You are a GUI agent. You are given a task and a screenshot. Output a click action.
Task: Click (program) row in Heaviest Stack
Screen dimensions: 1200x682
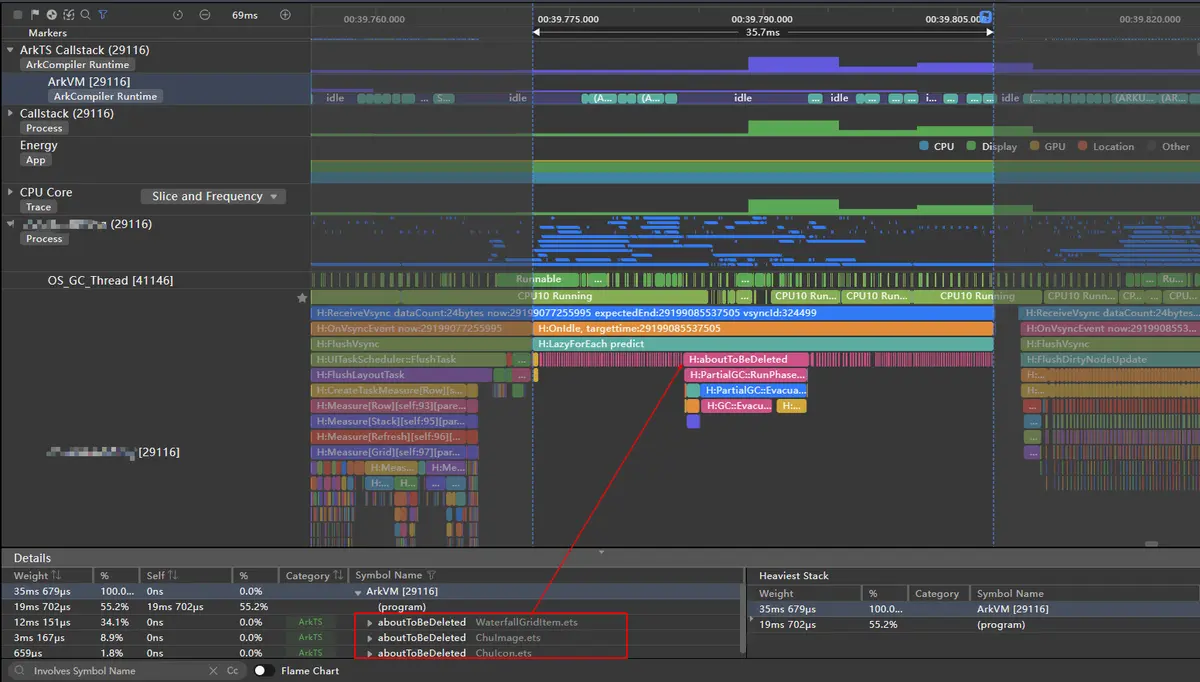(1001, 624)
